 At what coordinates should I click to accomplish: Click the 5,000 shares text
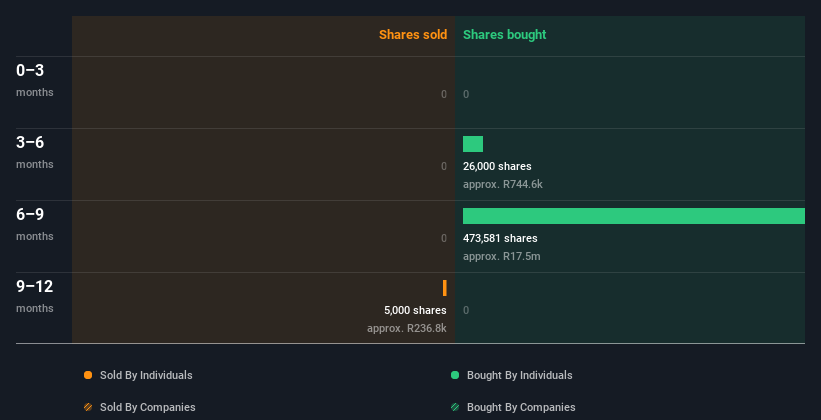[415, 310]
